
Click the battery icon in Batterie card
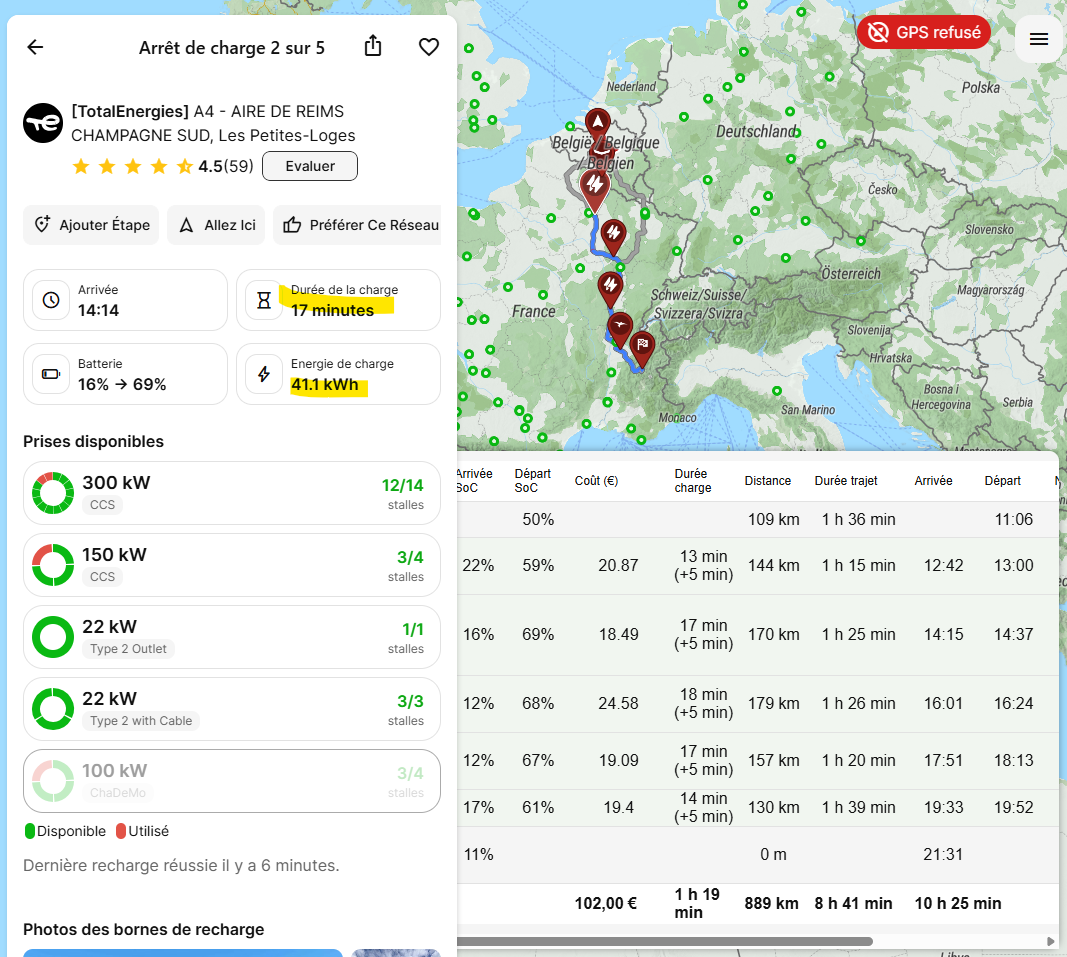pos(51,374)
